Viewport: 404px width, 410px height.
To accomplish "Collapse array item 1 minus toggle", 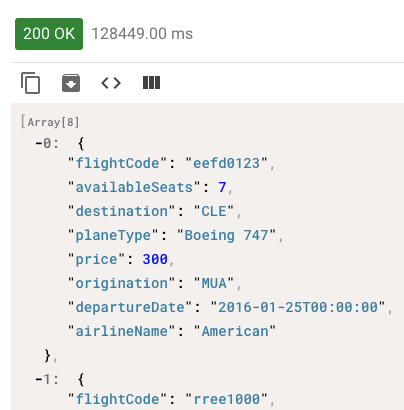I will coord(39,379).
